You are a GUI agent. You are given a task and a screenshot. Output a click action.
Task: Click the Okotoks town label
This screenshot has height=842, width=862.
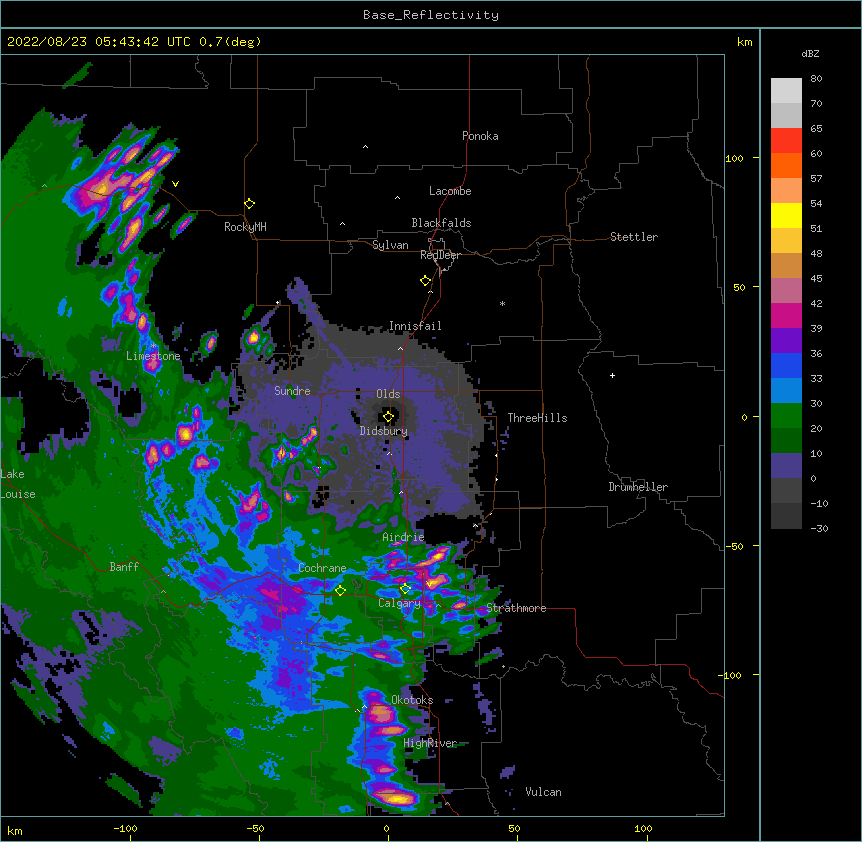pos(412,700)
